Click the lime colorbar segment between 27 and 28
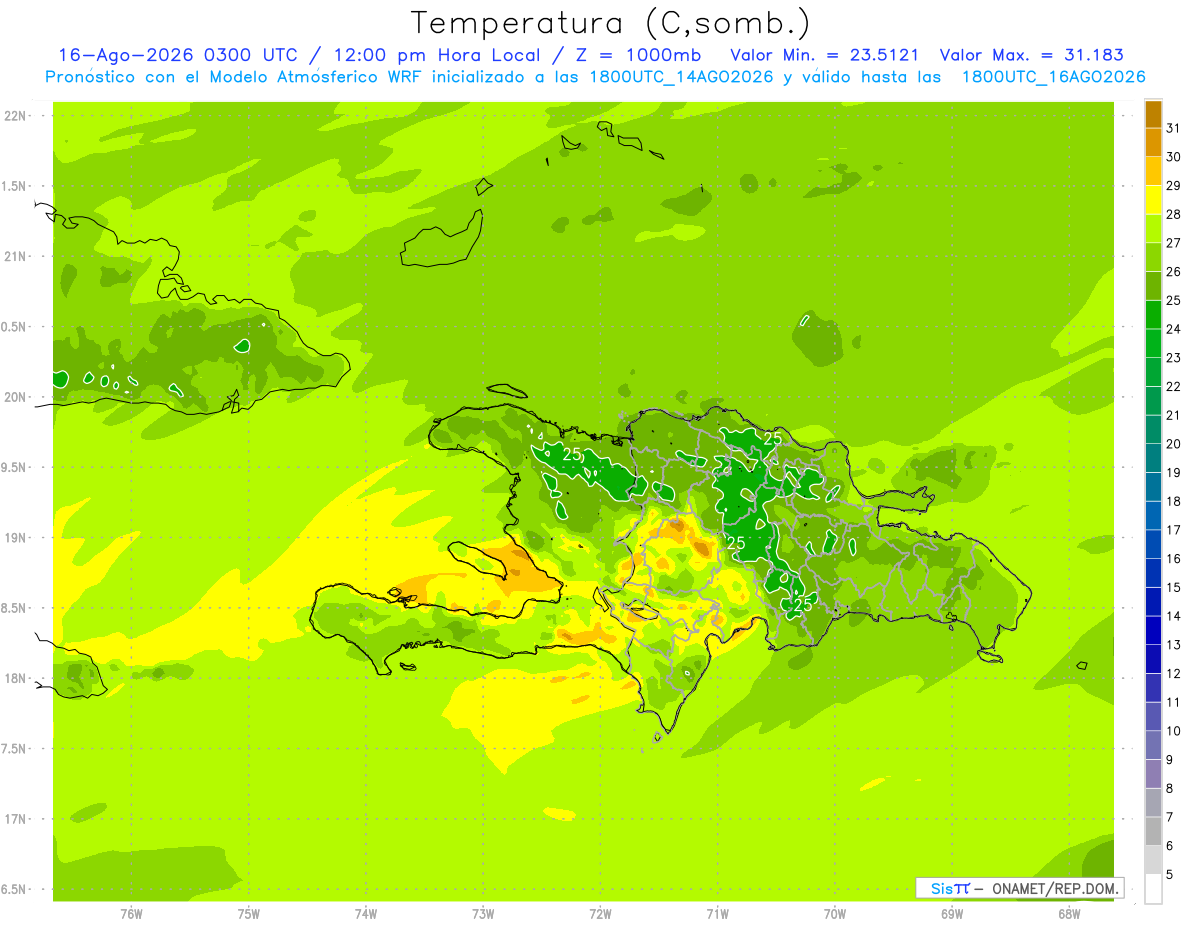 click(1153, 228)
